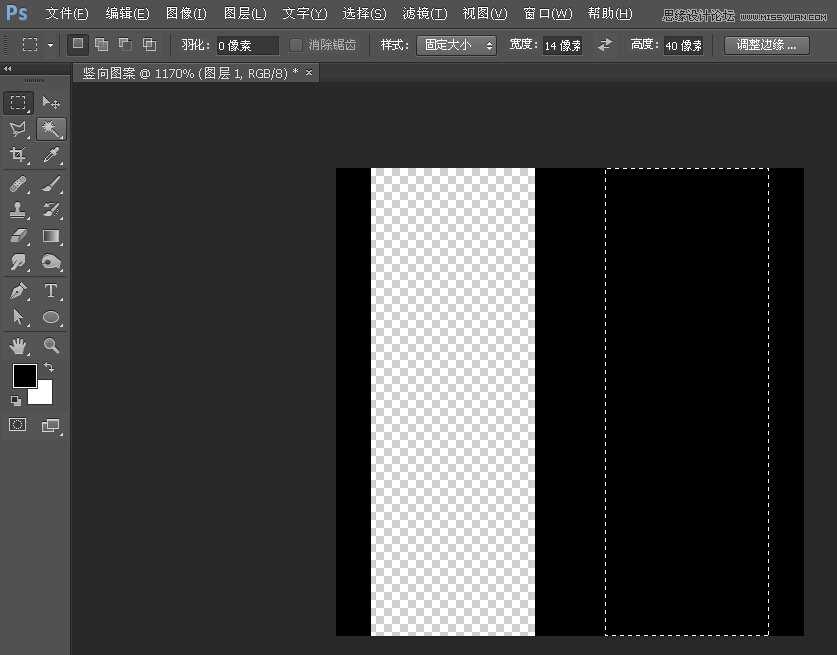
Task: Activate the Magic Wand tool
Action: click(51, 128)
